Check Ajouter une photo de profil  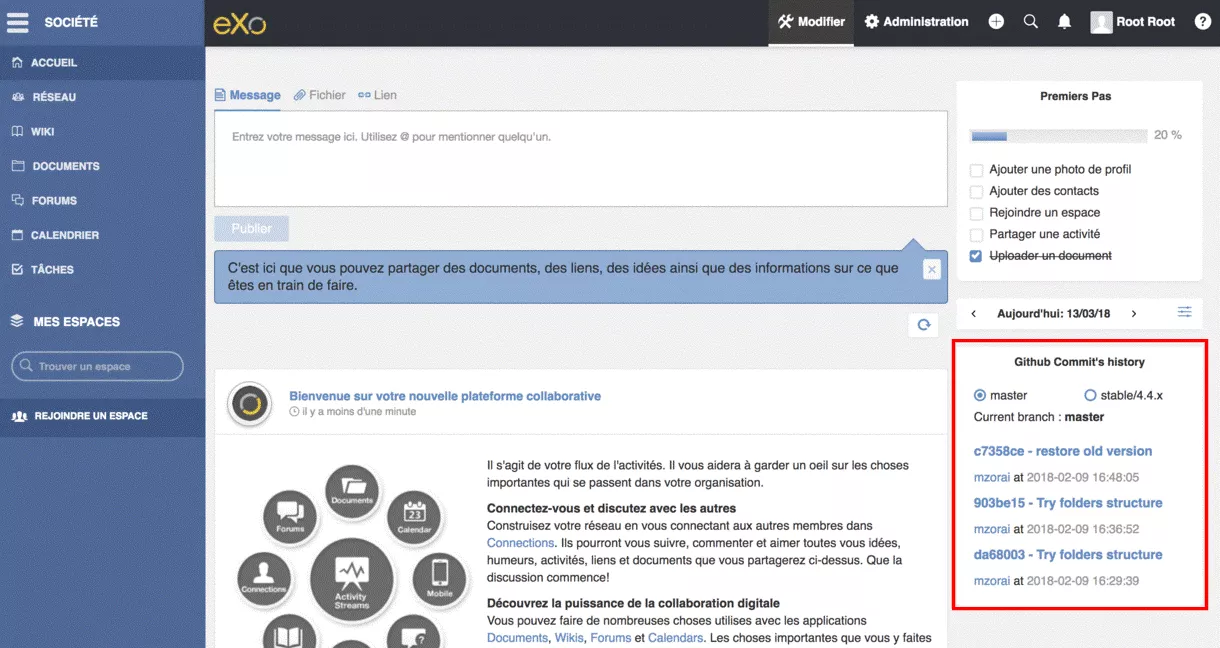pyautogui.click(x=977, y=170)
